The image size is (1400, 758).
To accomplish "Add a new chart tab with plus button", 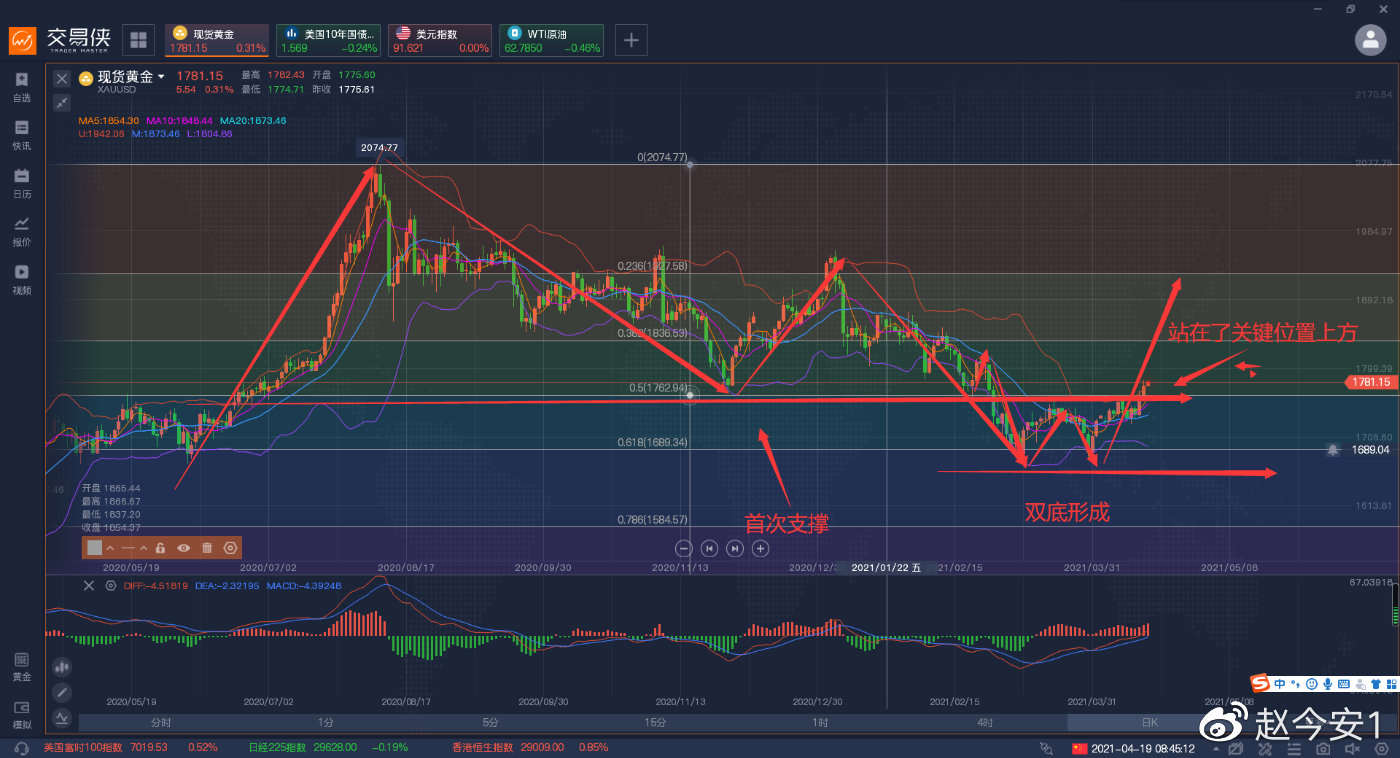I will click(x=631, y=40).
